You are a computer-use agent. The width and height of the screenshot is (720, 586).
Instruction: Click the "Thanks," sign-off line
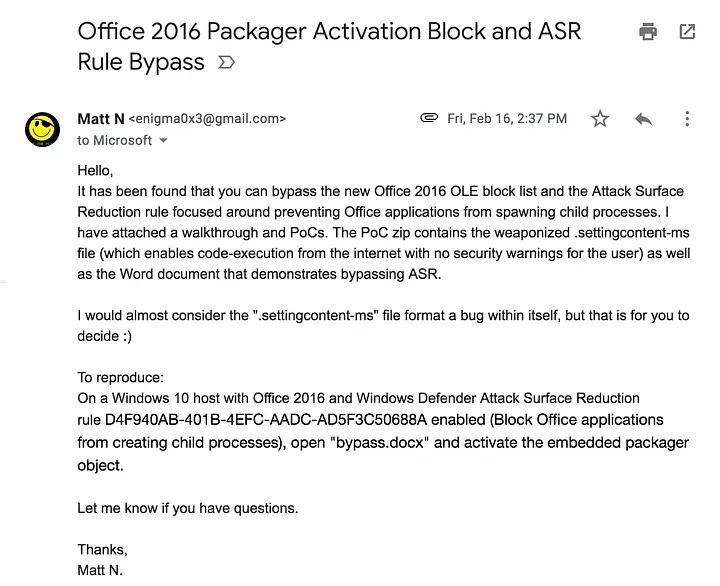102,550
